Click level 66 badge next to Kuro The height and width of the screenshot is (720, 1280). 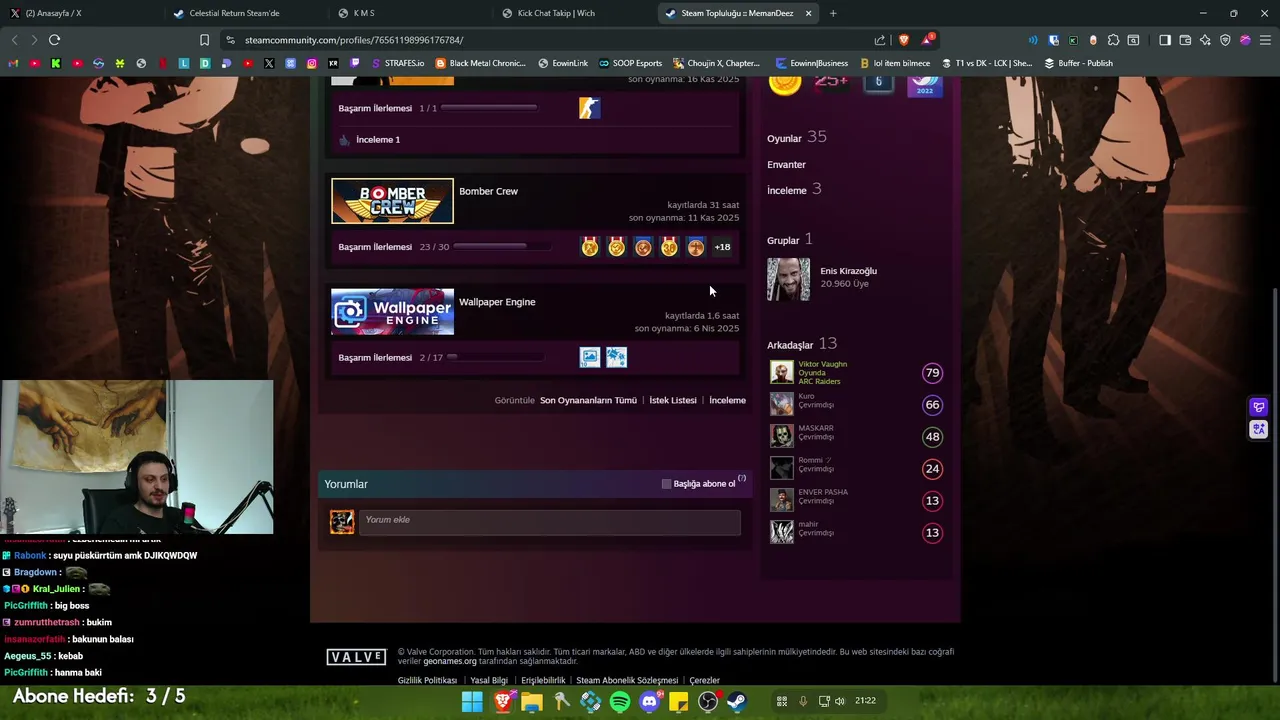(932, 405)
